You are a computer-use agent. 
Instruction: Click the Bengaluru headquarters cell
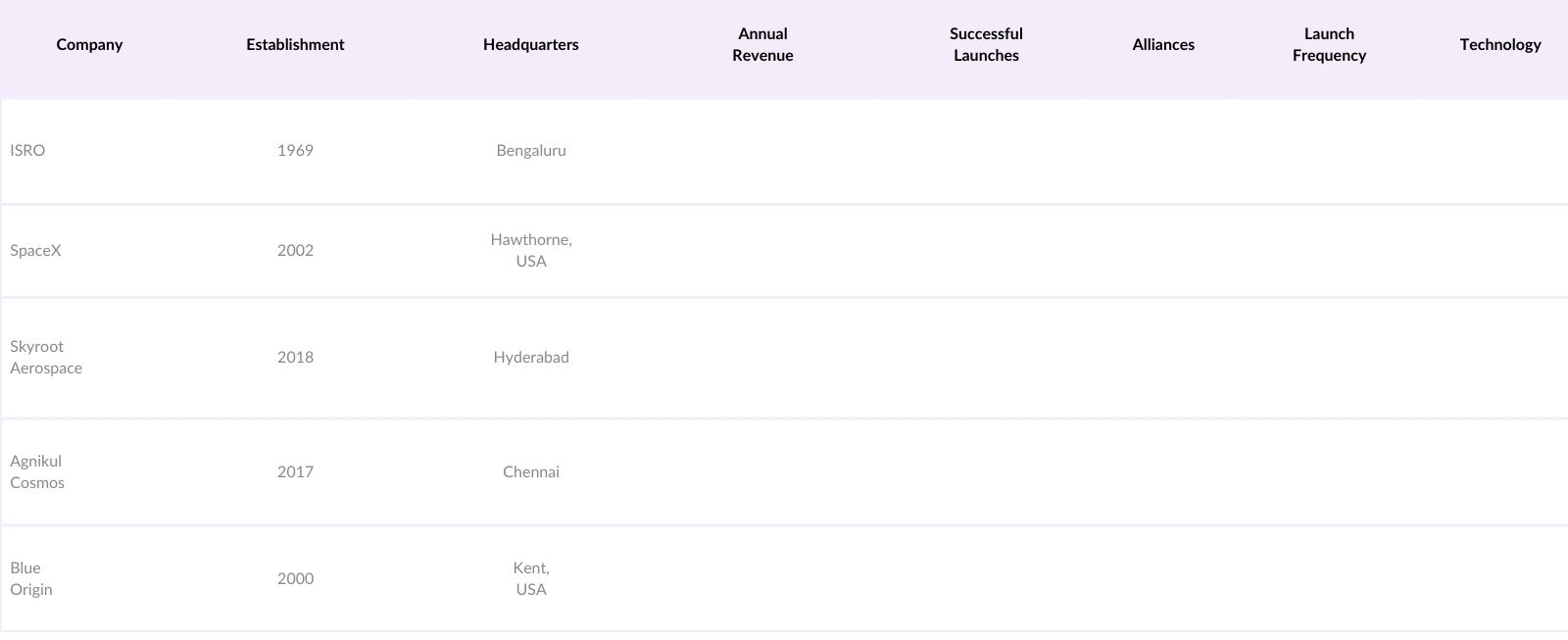[x=530, y=150]
